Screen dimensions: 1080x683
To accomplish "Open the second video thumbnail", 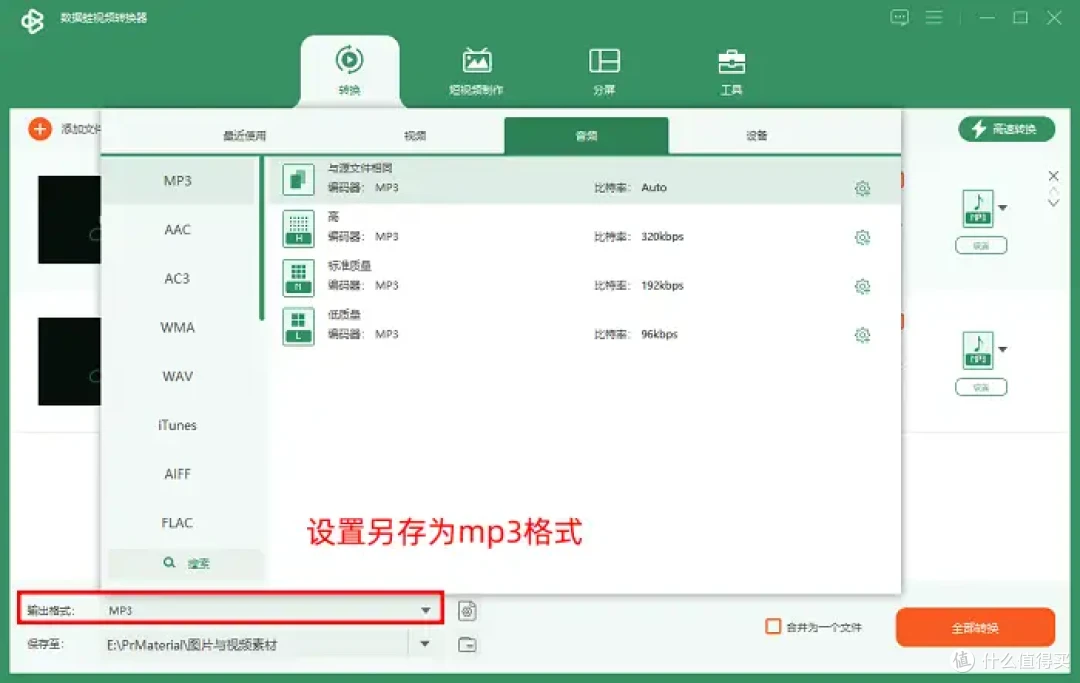I will pos(70,361).
